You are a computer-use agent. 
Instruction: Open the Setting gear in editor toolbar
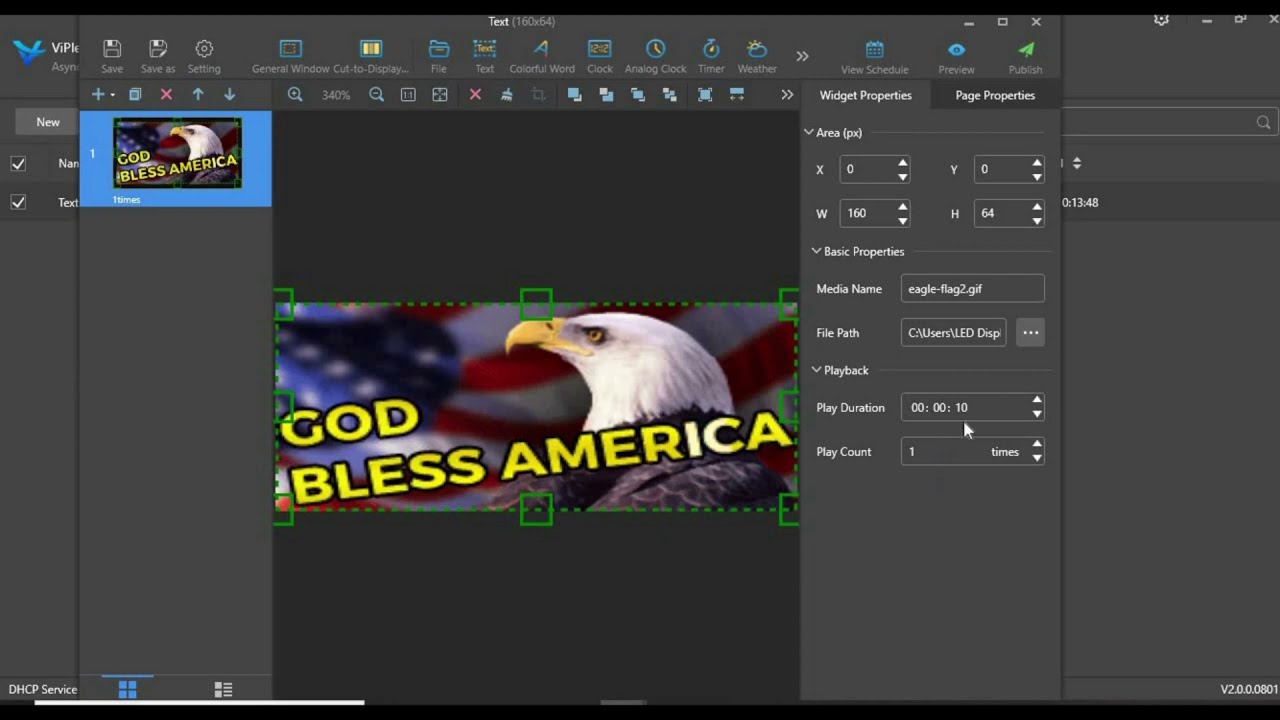[x=204, y=56]
